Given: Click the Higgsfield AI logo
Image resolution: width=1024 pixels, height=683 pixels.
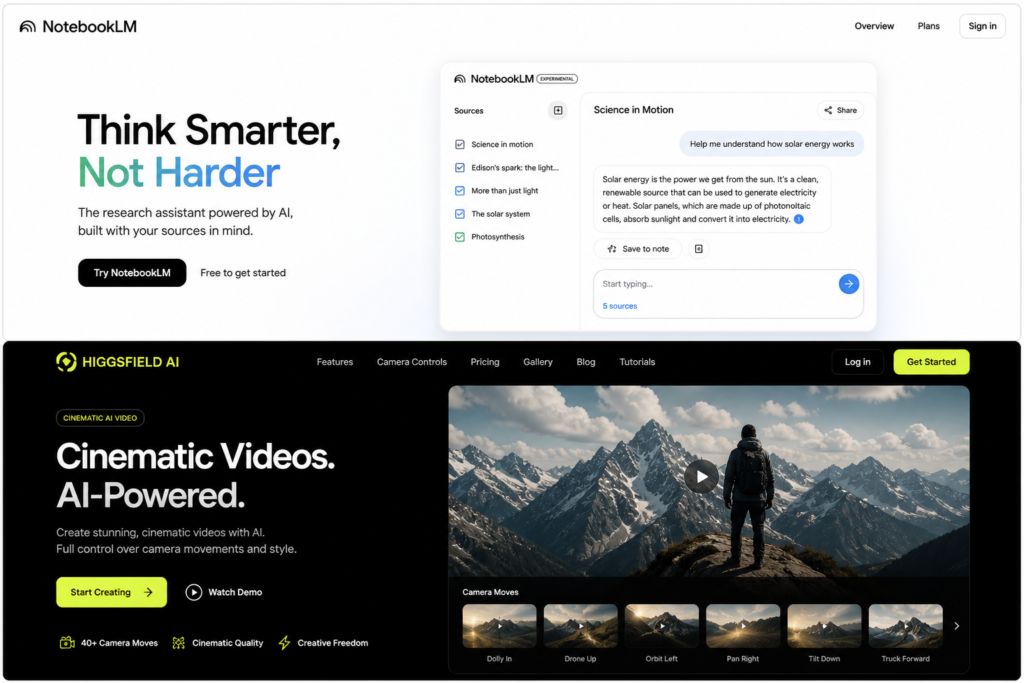Looking at the screenshot, I should (118, 362).
